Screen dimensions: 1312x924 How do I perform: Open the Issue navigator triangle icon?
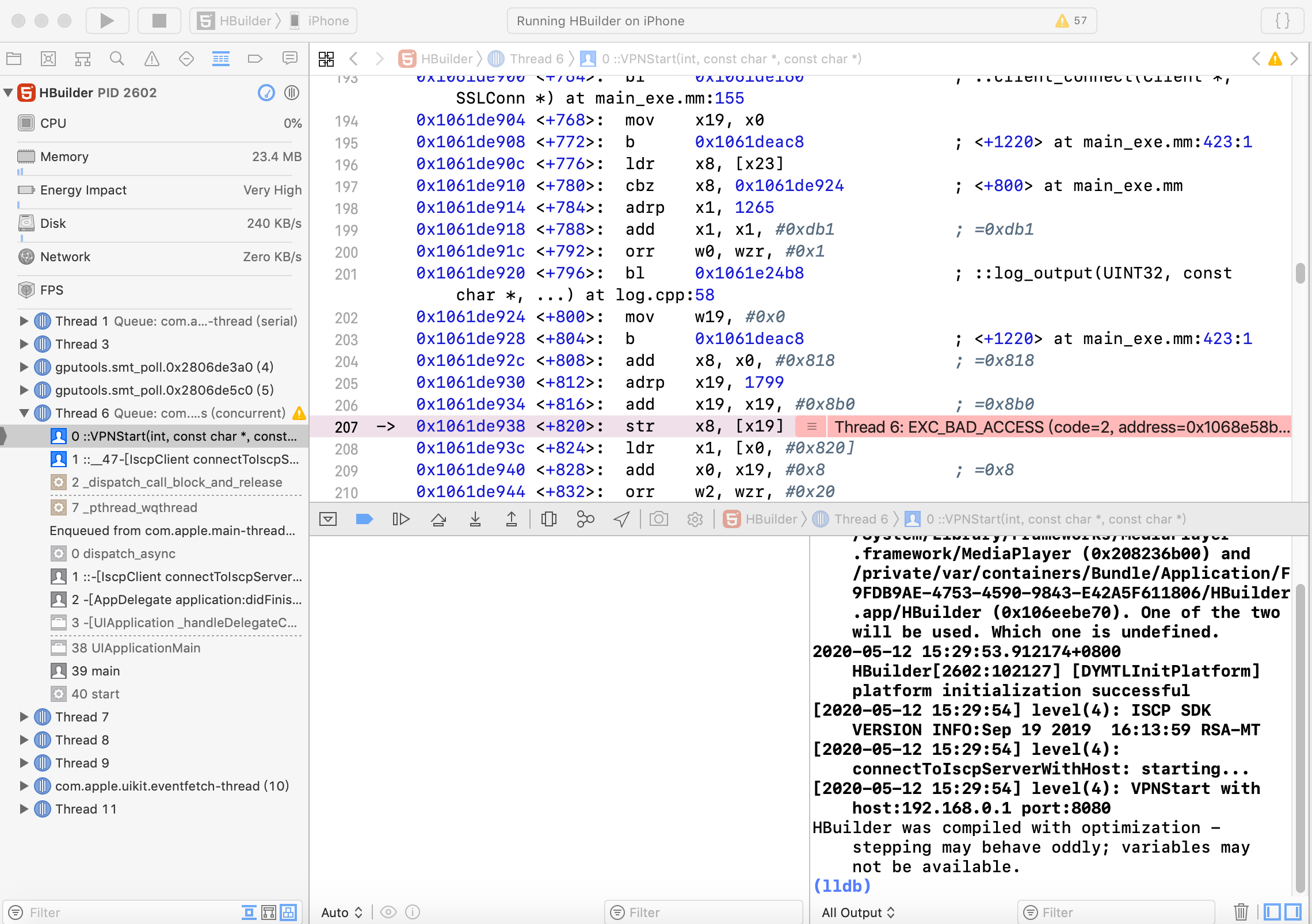pyautogui.click(x=152, y=59)
